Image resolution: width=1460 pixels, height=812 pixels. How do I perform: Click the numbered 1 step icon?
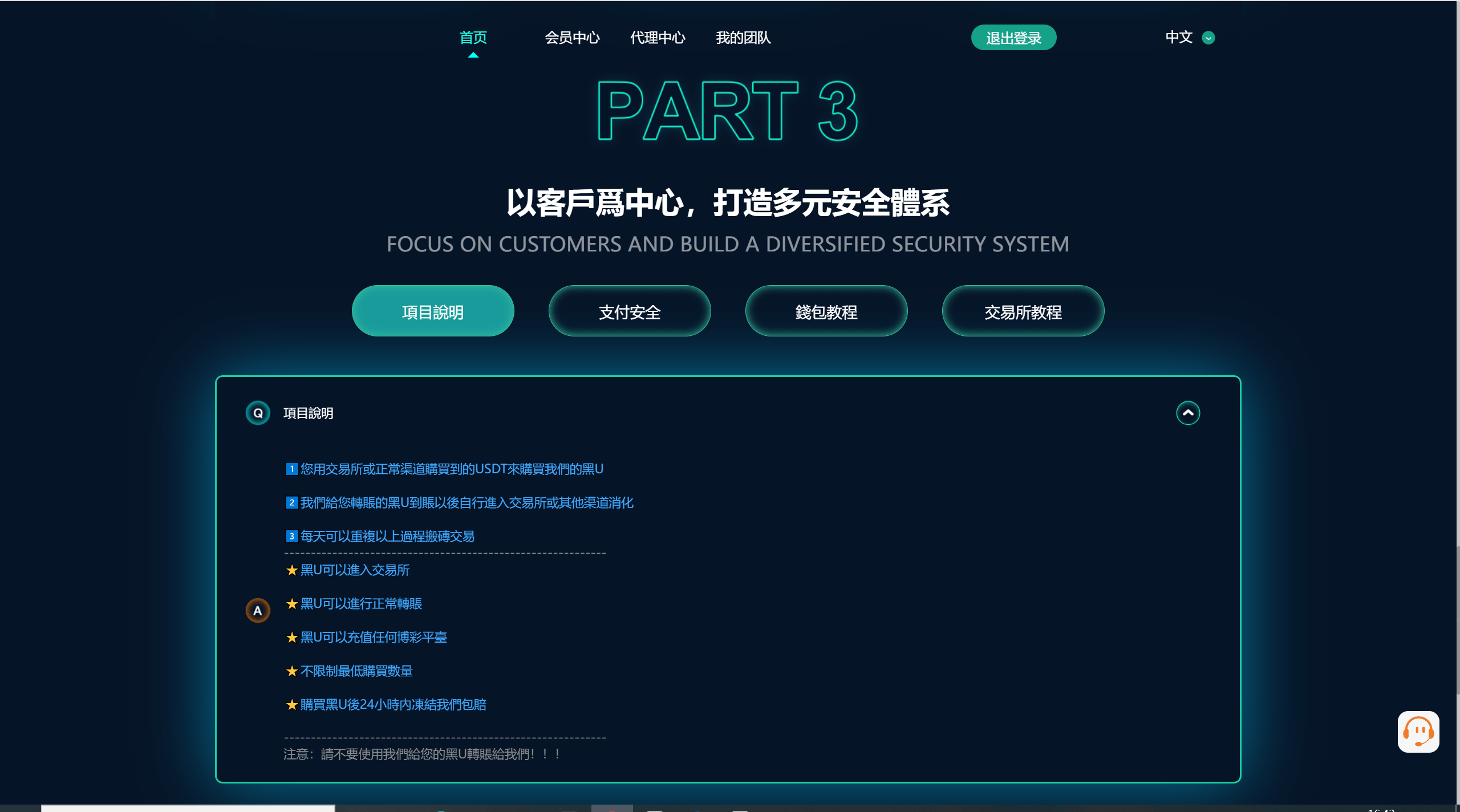coord(291,469)
